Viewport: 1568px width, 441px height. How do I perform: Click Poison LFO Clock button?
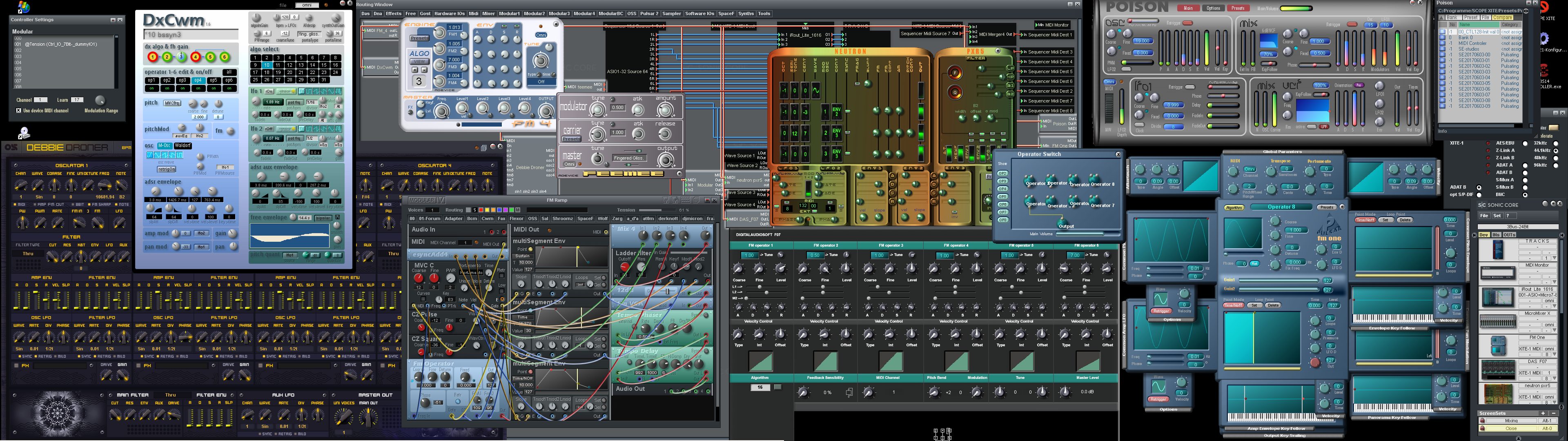1140,125
